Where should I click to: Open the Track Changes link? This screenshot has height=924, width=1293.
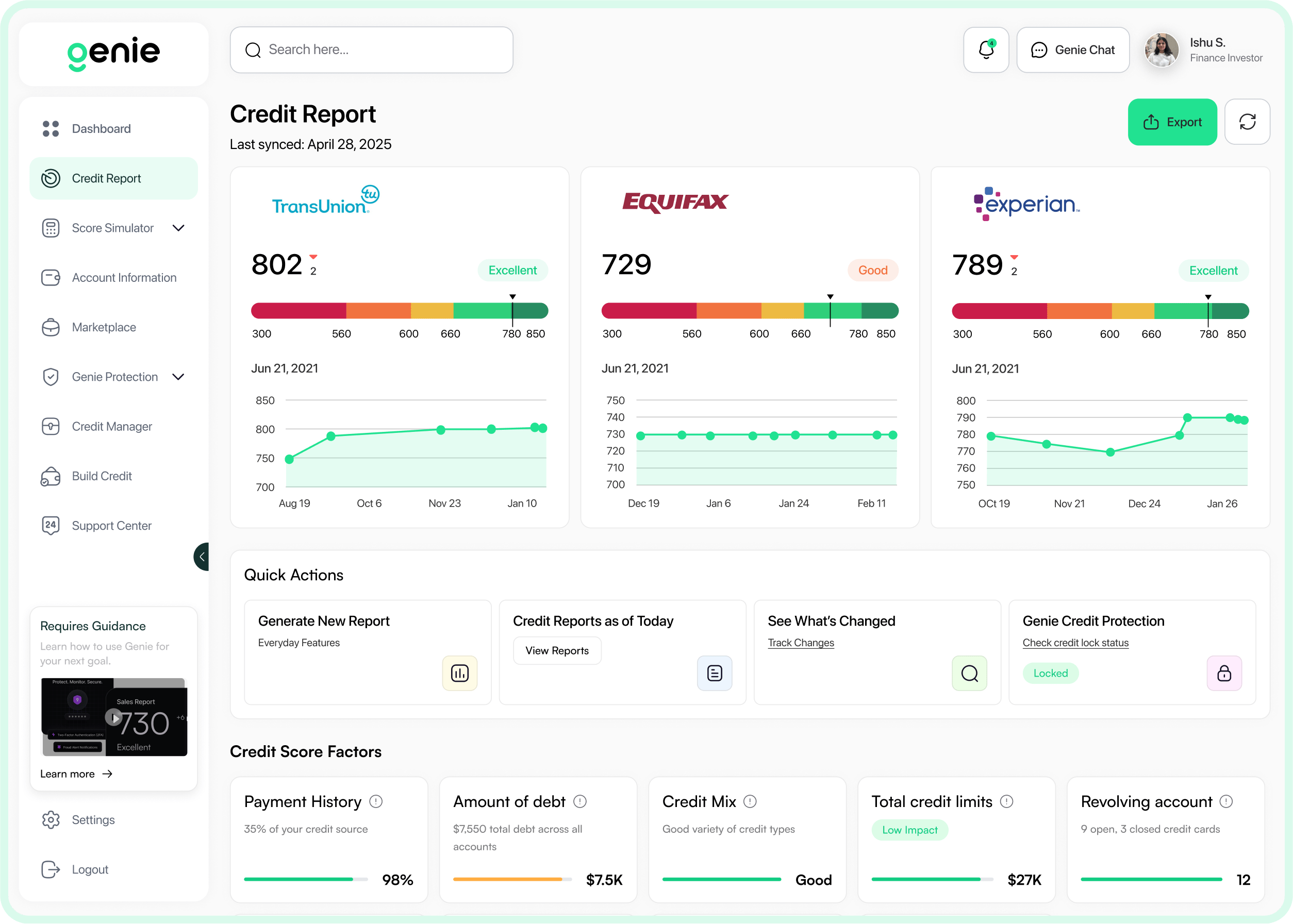click(x=800, y=642)
